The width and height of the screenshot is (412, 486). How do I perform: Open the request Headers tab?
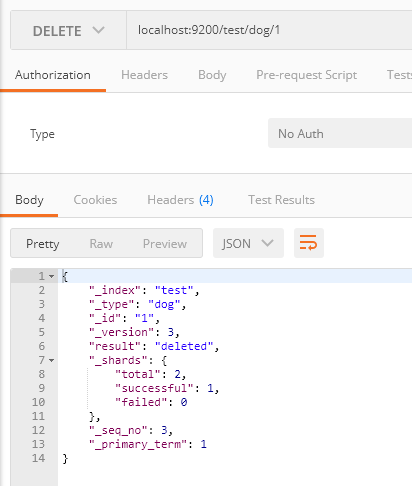pos(144,75)
